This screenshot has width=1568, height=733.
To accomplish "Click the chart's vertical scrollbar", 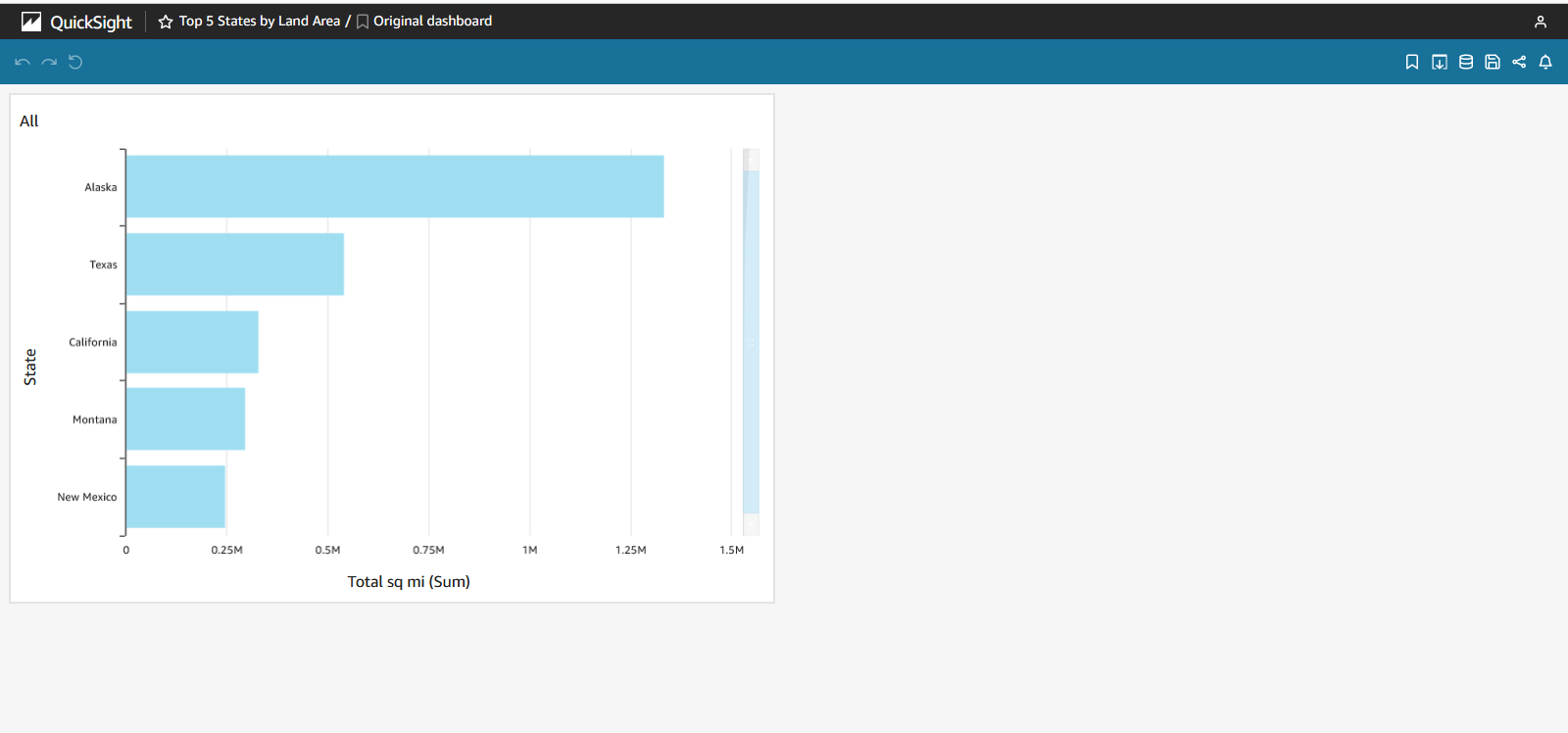I will (x=752, y=342).
